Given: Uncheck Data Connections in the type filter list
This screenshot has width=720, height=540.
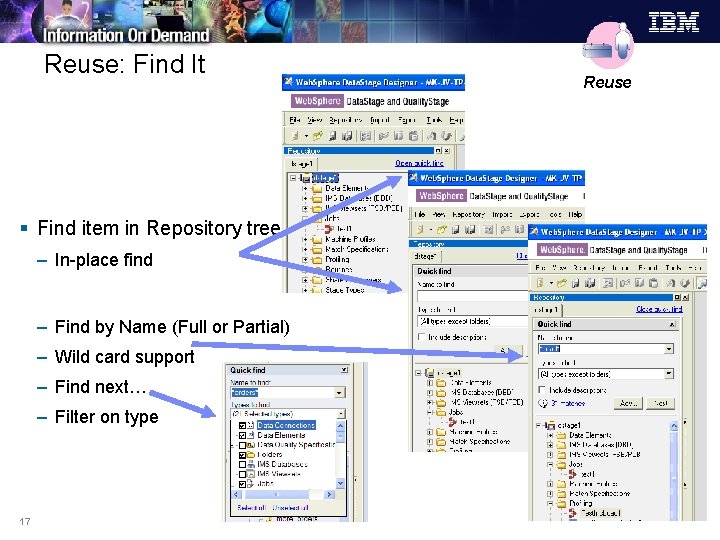Looking at the screenshot, I should [242, 425].
